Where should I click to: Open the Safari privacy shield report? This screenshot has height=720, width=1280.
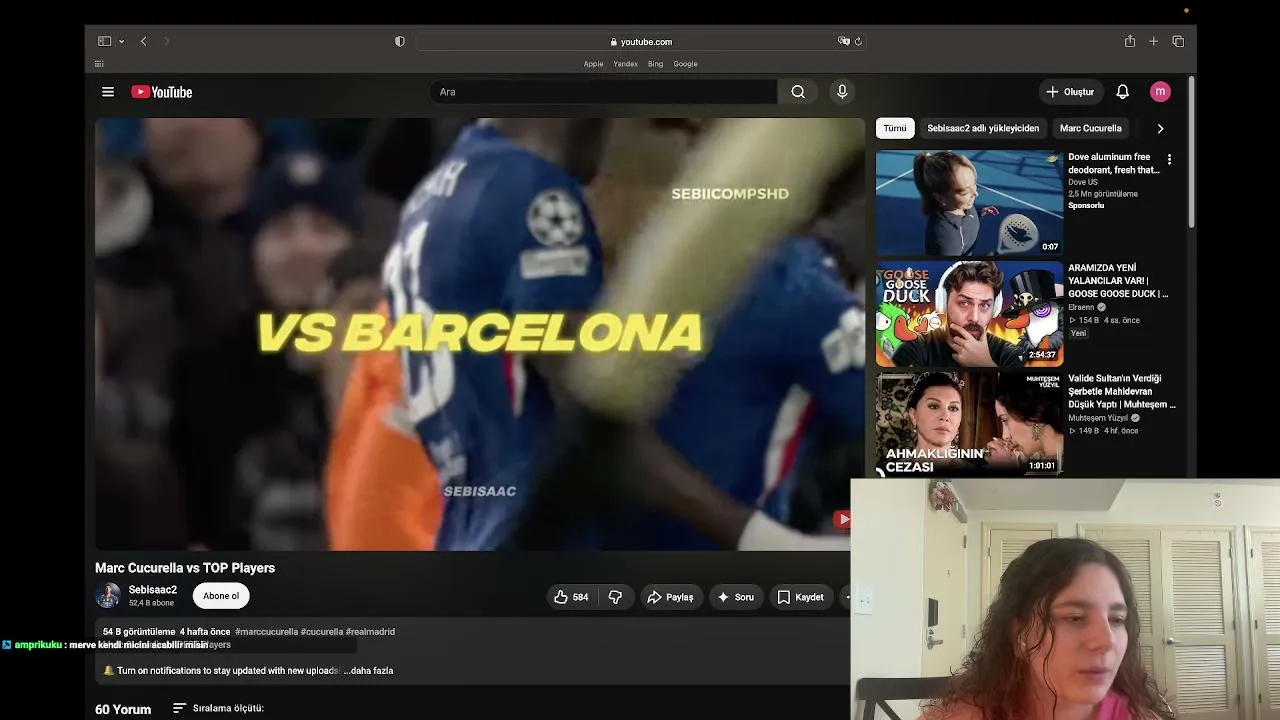pyautogui.click(x=400, y=41)
